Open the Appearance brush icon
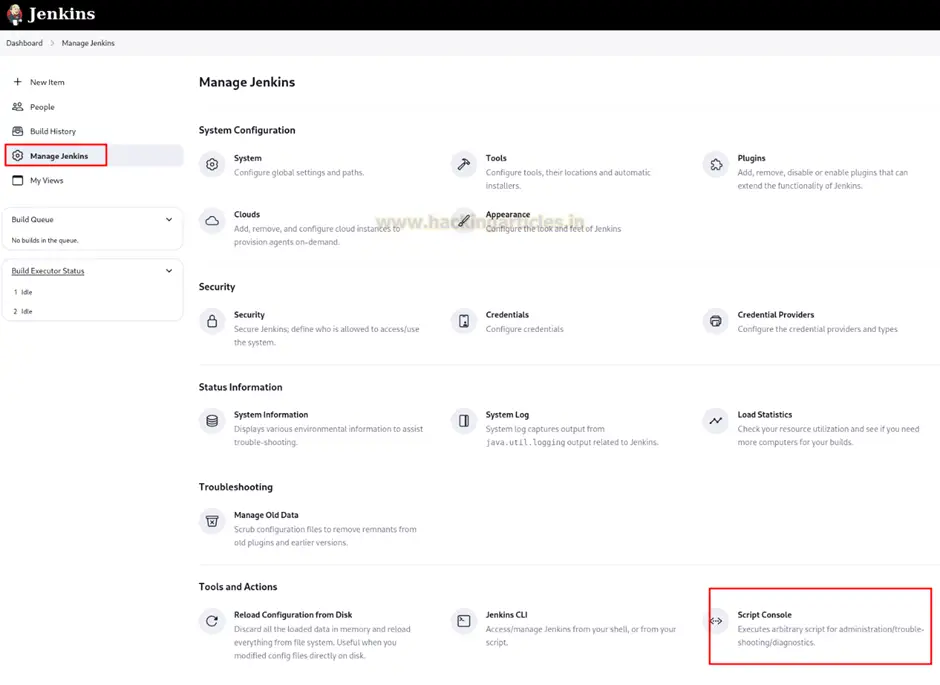 (464, 221)
